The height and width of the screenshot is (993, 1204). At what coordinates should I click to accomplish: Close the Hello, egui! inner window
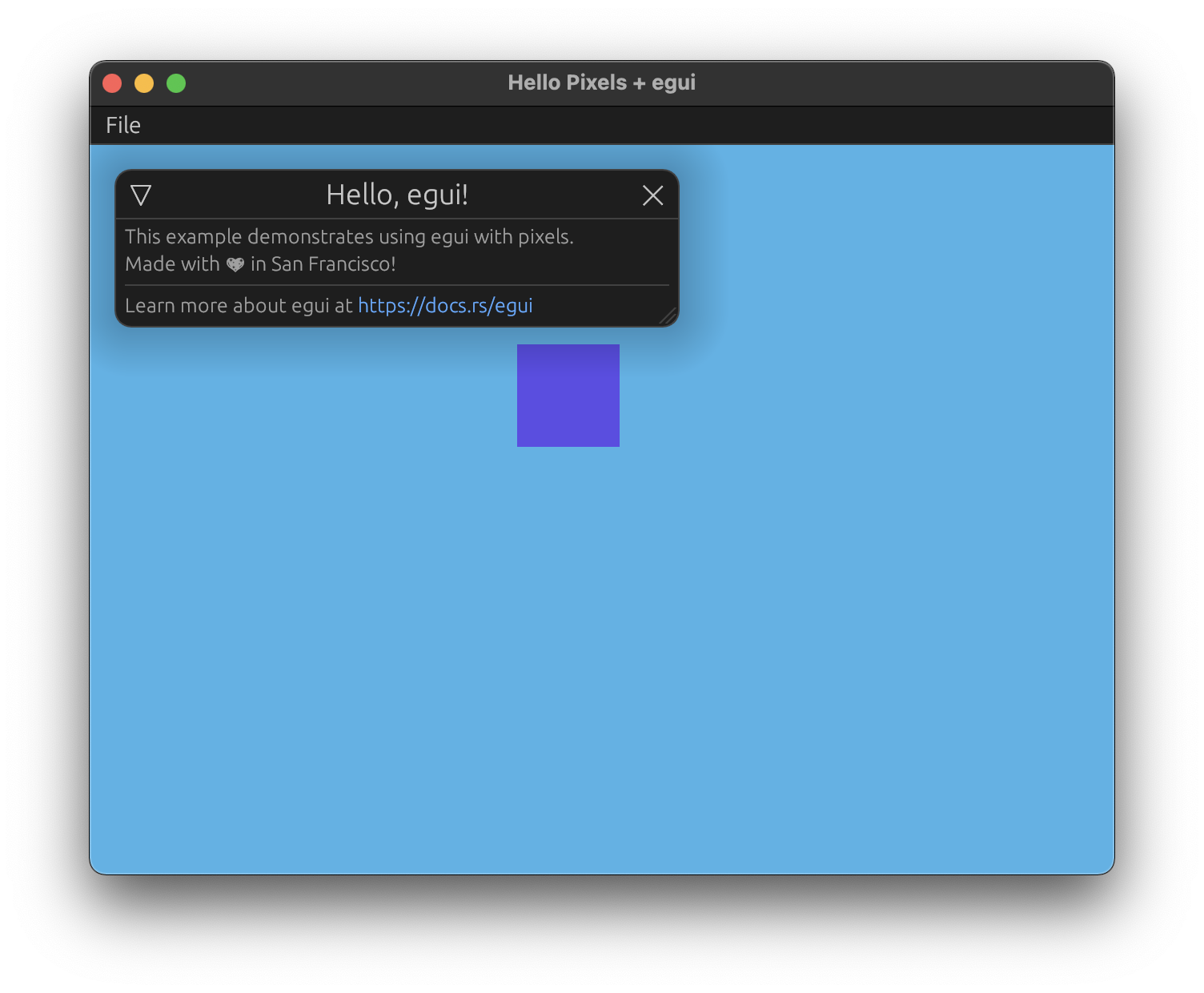pyautogui.click(x=652, y=195)
